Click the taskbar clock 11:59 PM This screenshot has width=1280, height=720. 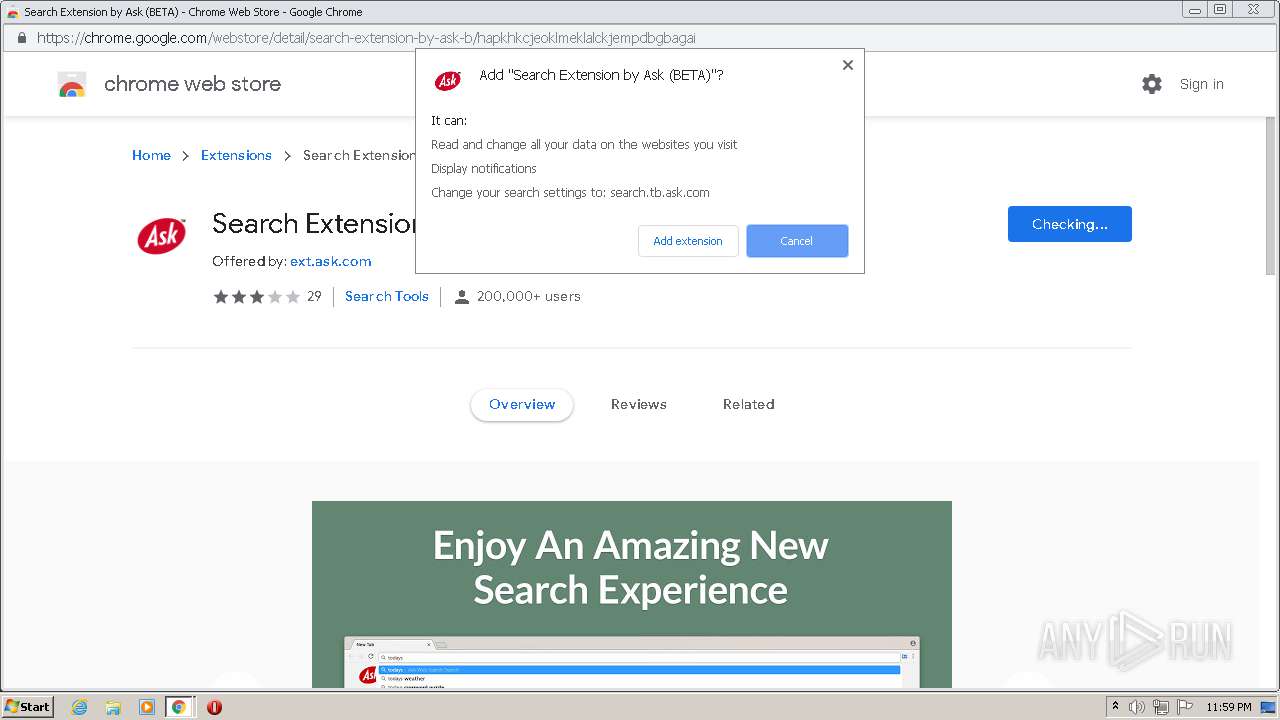1229,707
